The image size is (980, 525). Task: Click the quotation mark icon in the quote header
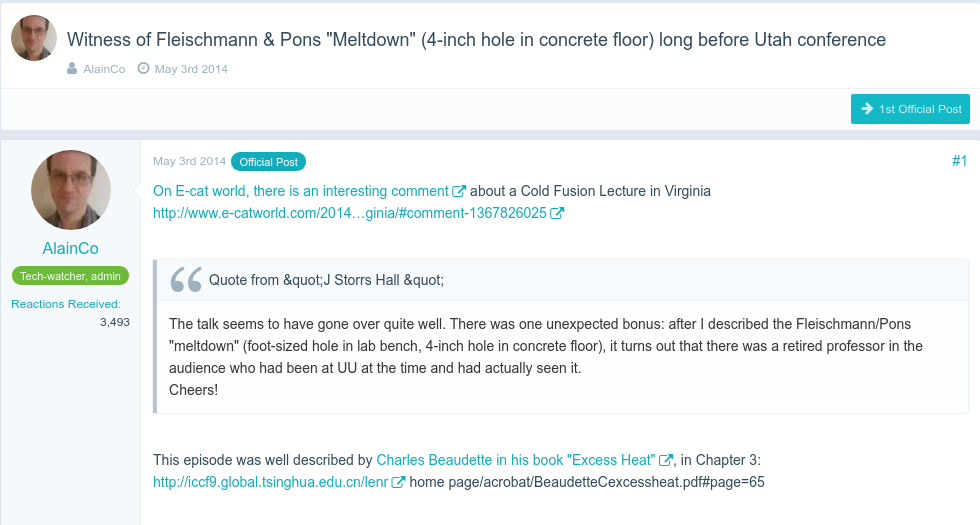pyautogui.click(x=186, y=280)
